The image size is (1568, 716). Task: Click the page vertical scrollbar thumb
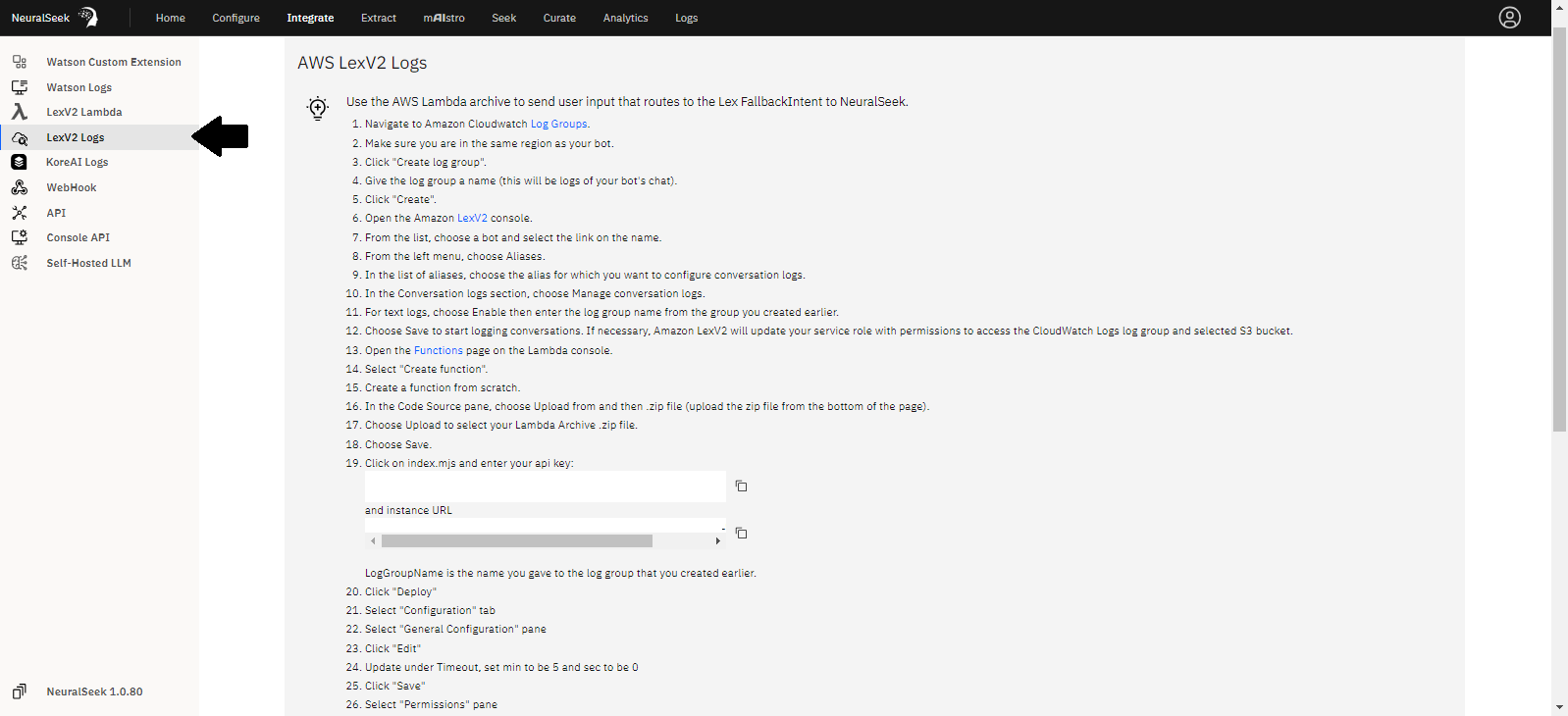click(1559, 230)
